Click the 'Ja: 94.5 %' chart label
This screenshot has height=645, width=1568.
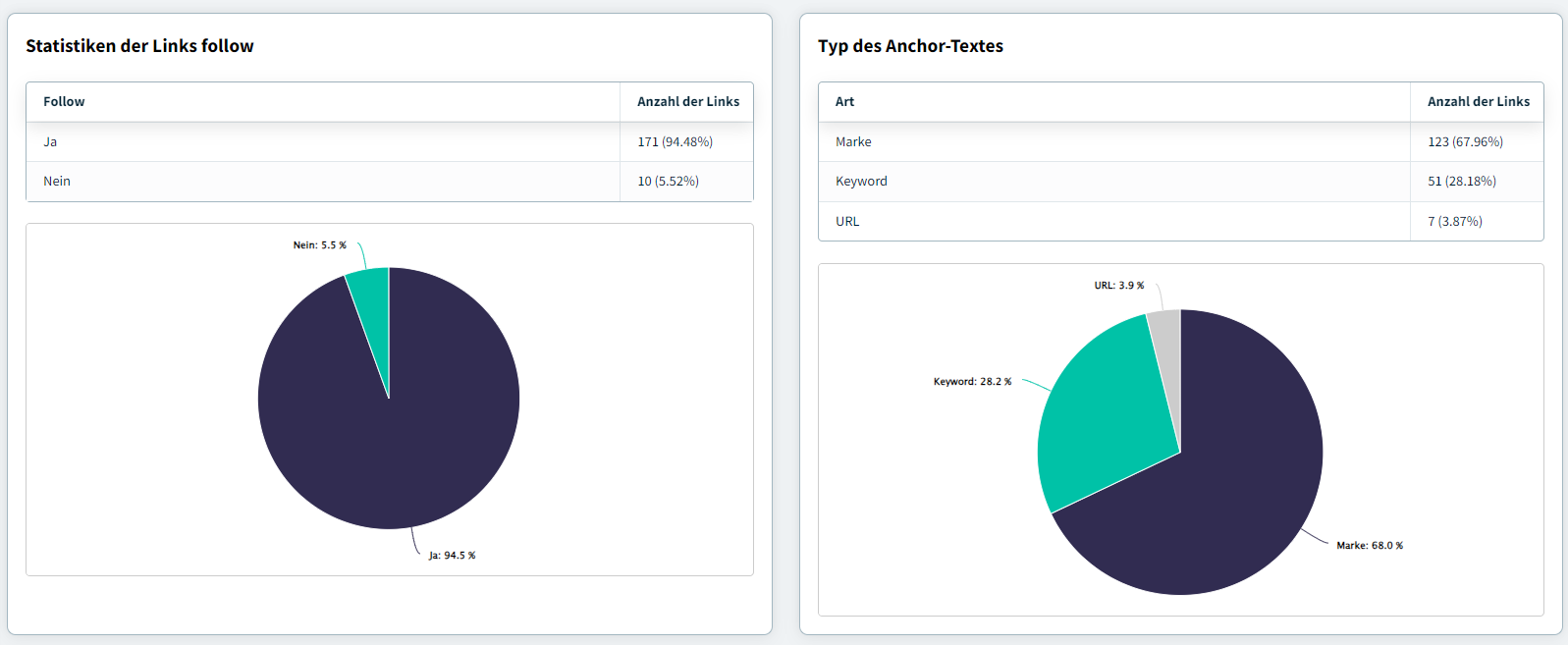coord(452,556)
